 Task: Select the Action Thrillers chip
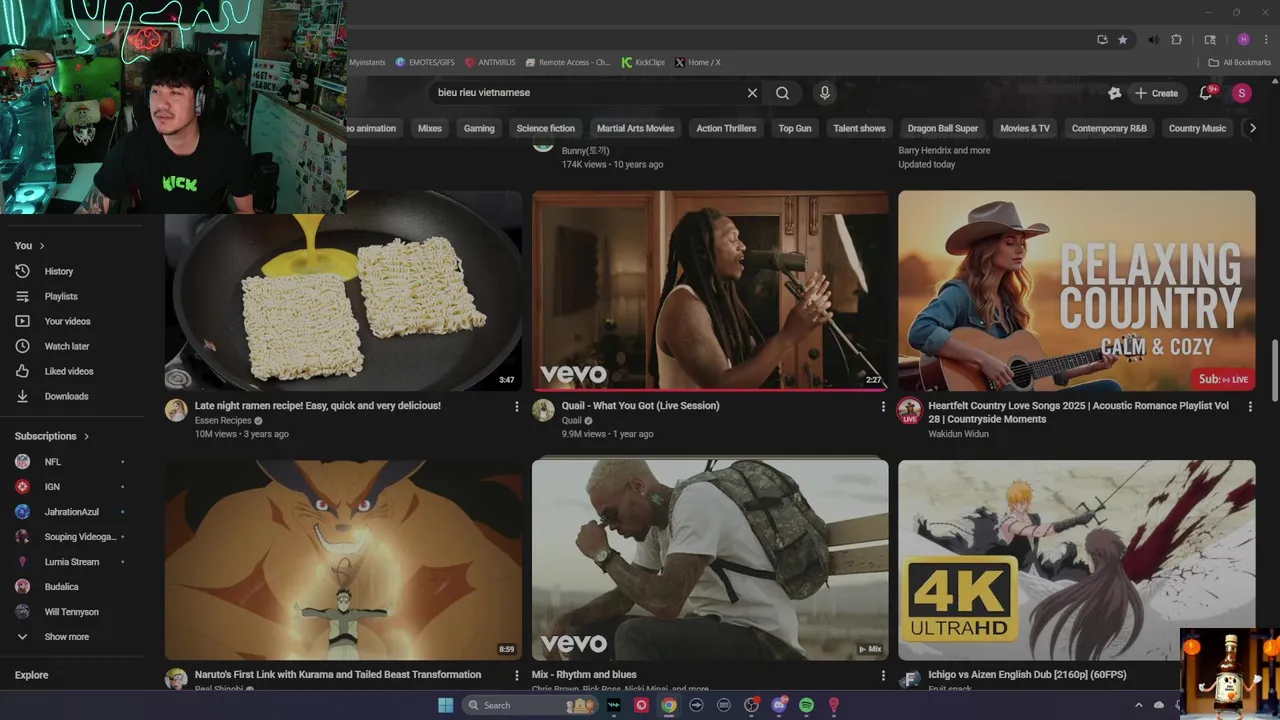(x=726, y=128)
